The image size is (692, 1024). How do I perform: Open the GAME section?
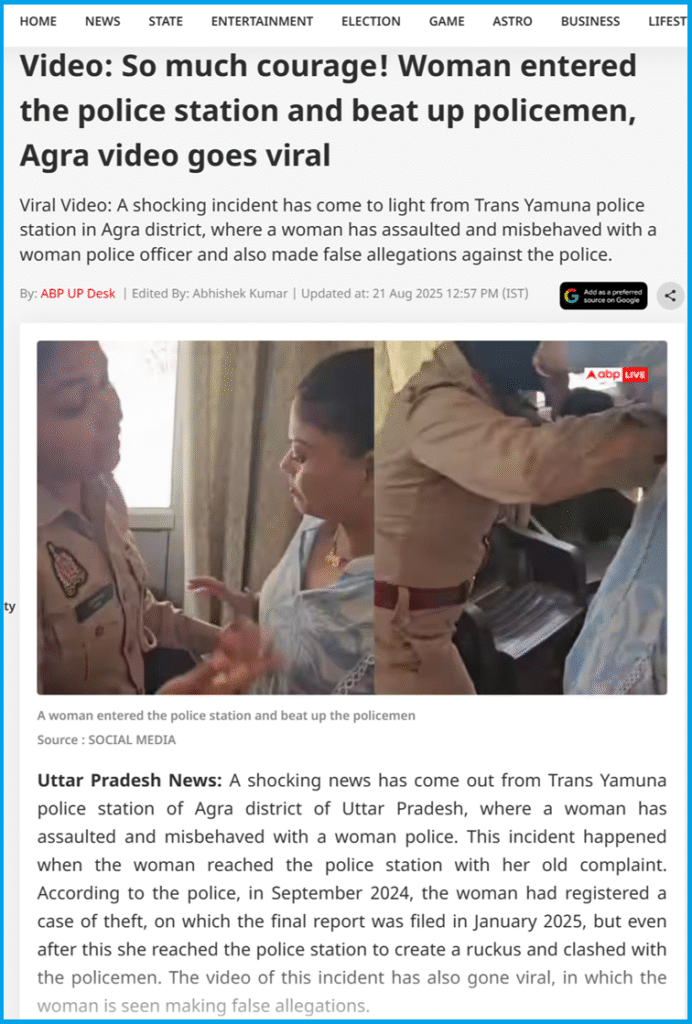coord(447,22)
